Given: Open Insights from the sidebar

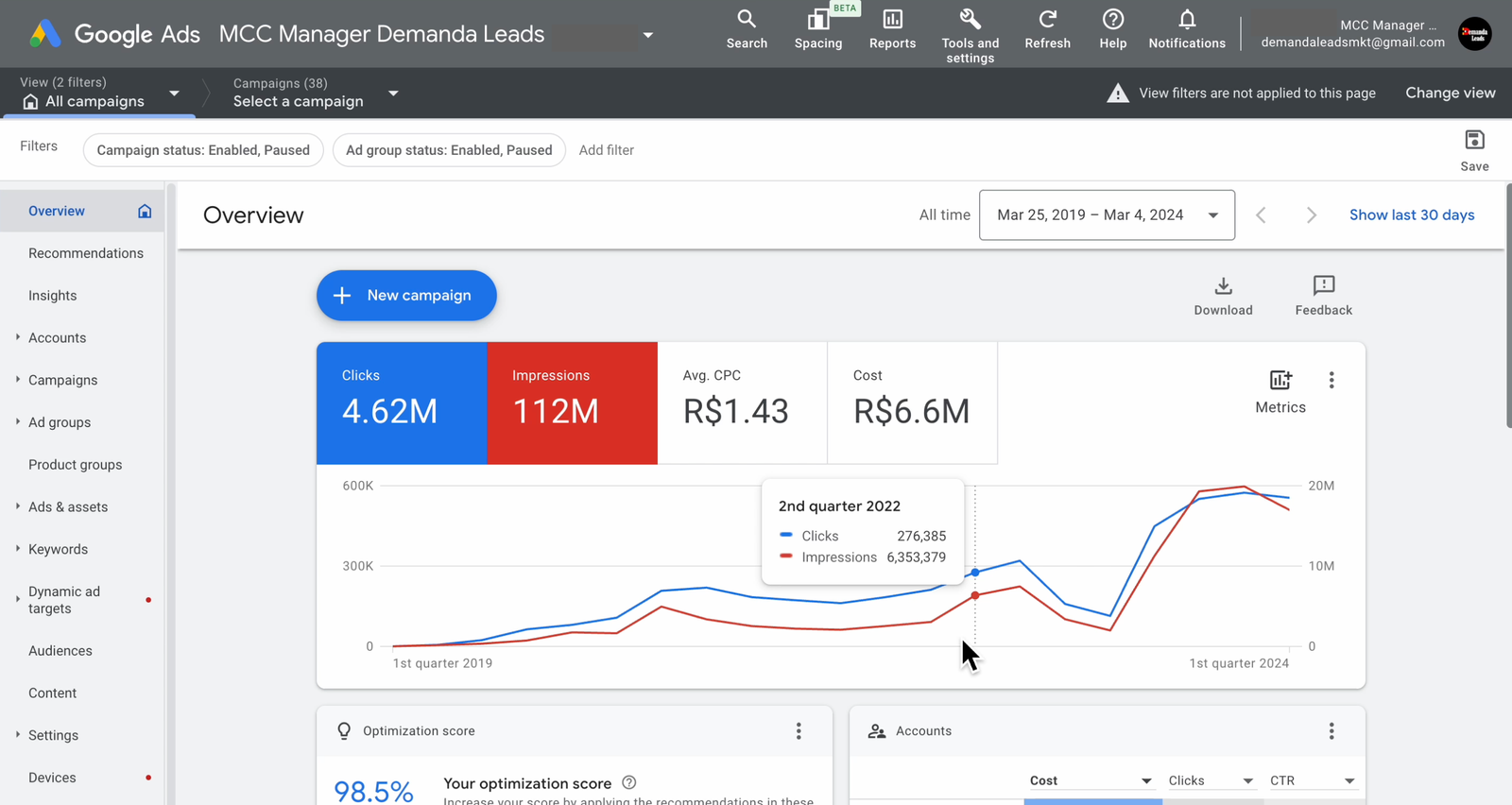Looking at the screenshot, I should point(53,296).
